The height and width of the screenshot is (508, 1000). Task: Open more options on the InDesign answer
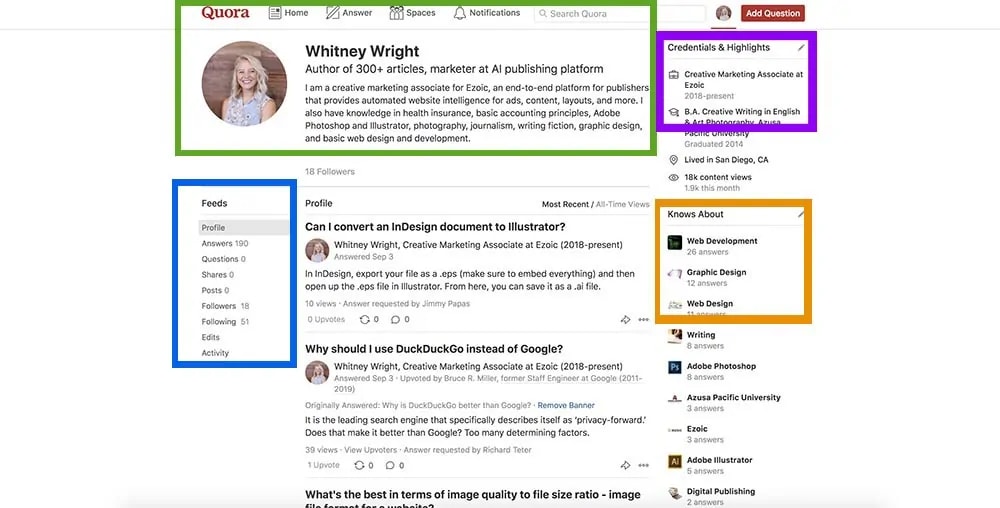pyautogui.click(x=643, y=319)
